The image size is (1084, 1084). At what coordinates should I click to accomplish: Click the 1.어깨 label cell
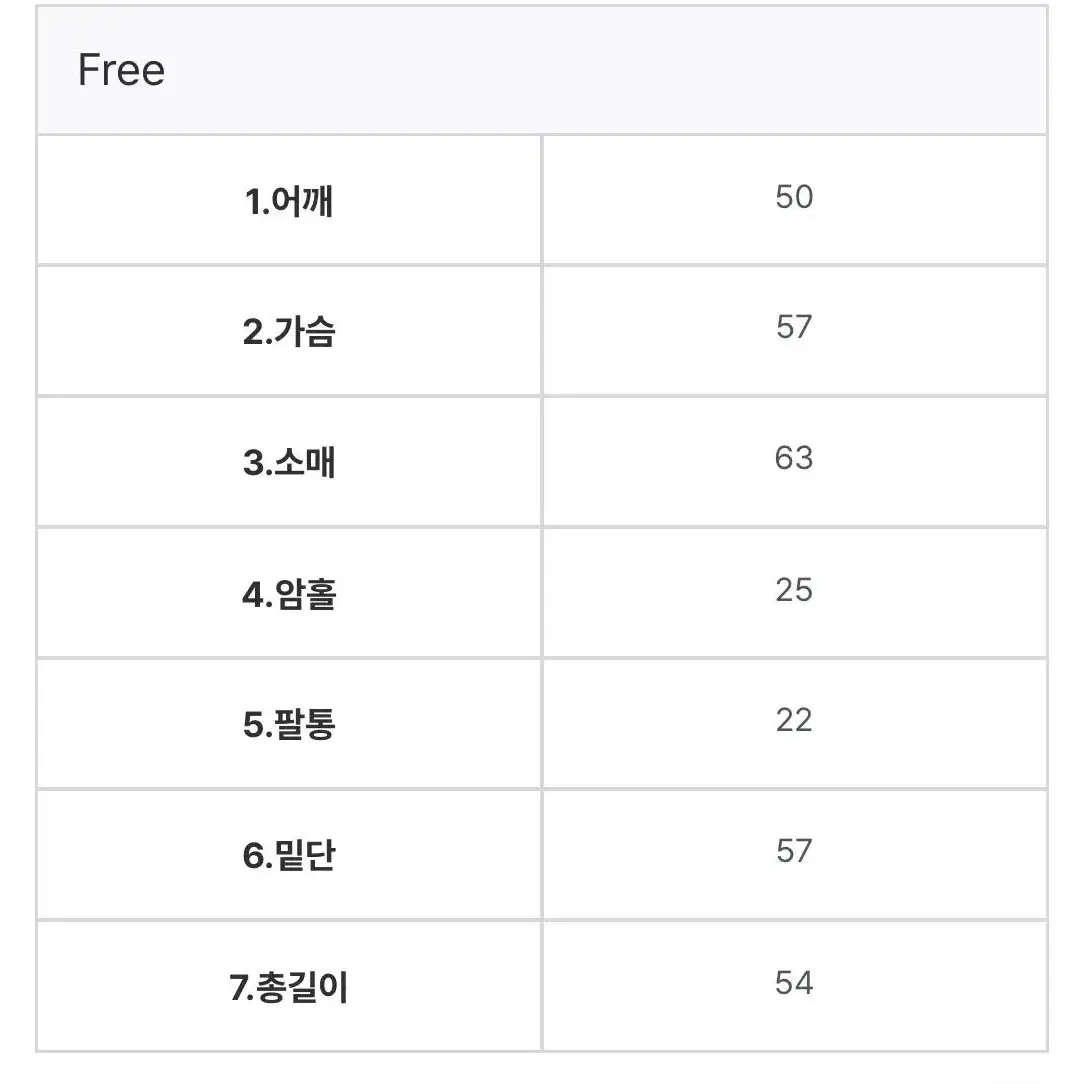click(x=289, y=200)
